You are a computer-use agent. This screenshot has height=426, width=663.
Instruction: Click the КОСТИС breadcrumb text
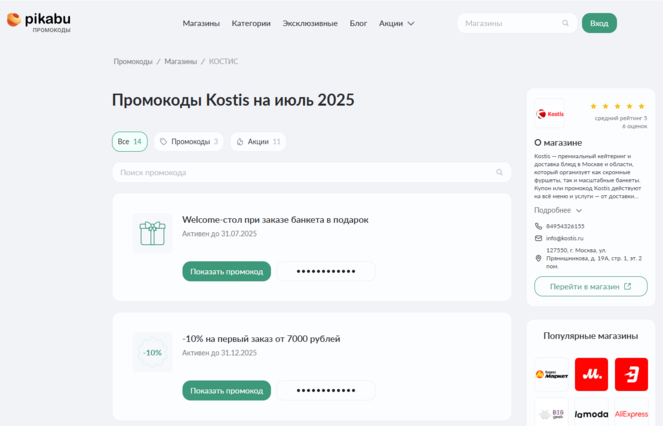click(223, 61)
